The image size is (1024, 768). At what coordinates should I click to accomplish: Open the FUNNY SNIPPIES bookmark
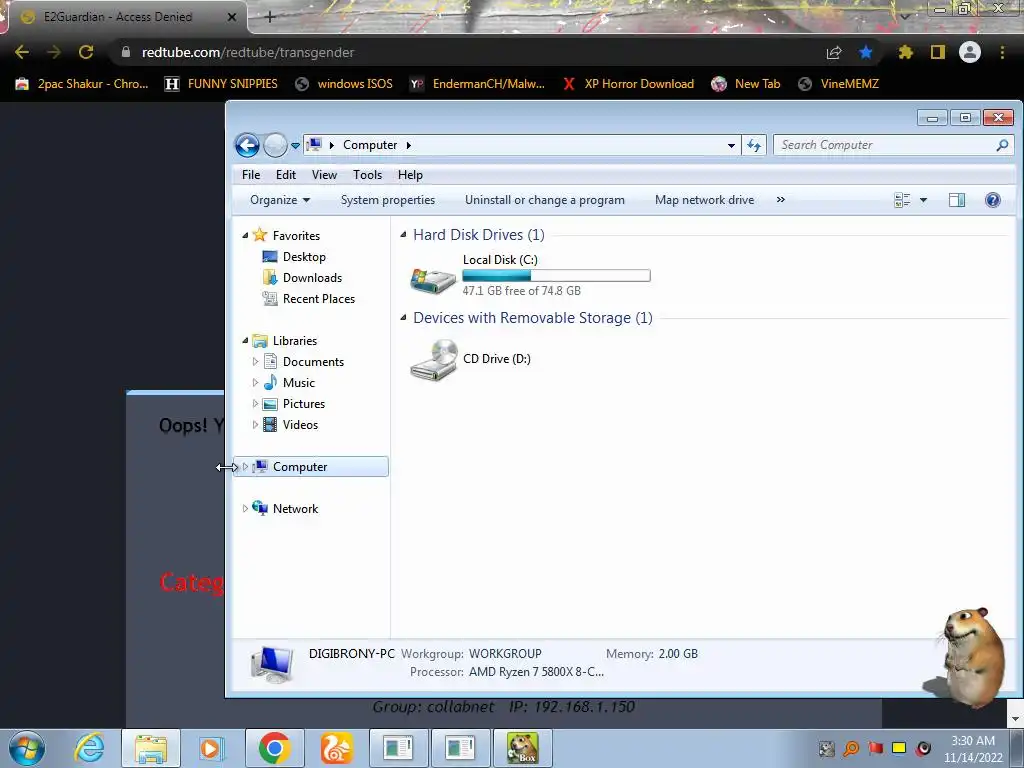click(221, 84)
